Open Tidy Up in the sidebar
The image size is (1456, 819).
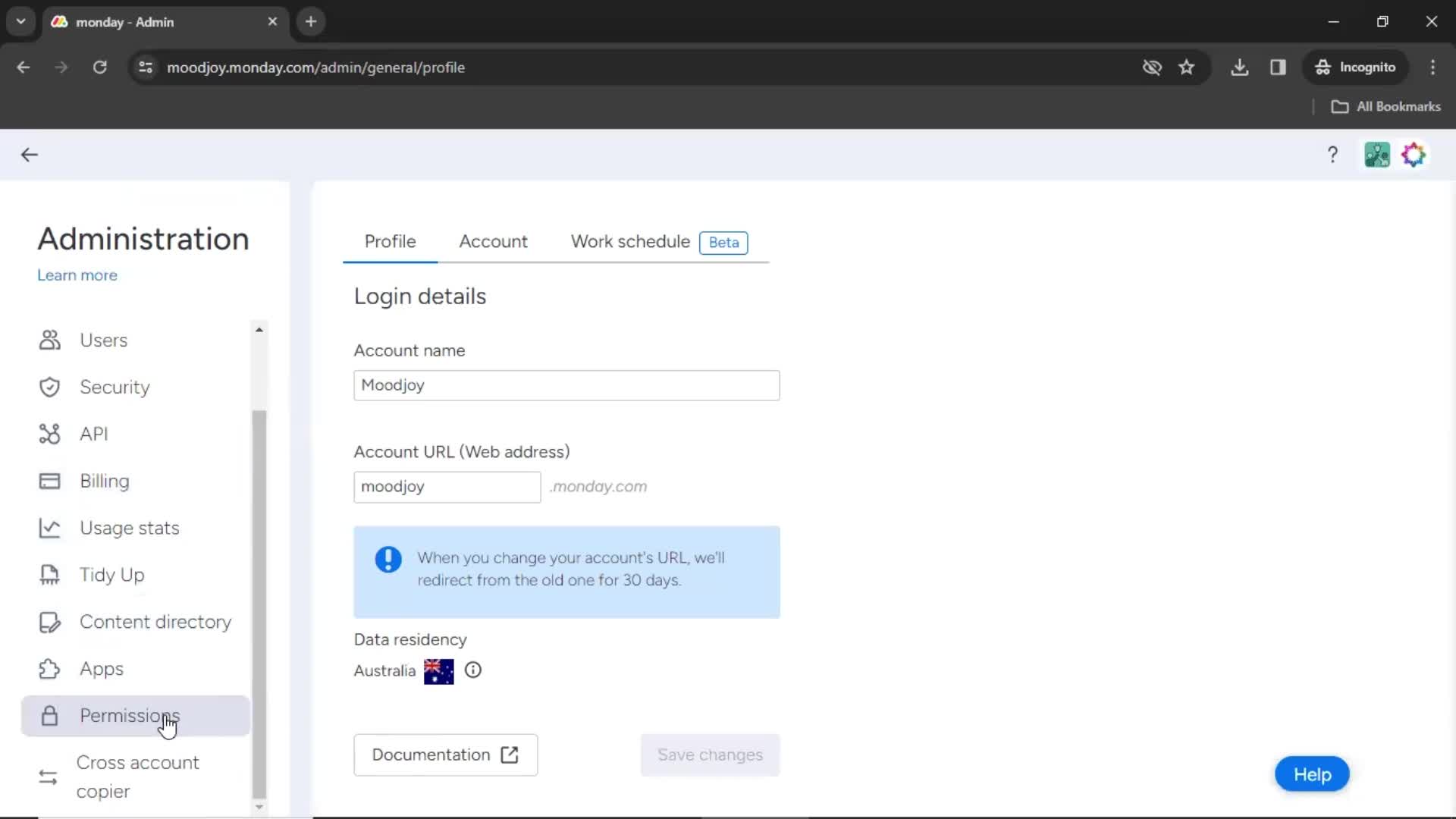coord(135,575)
